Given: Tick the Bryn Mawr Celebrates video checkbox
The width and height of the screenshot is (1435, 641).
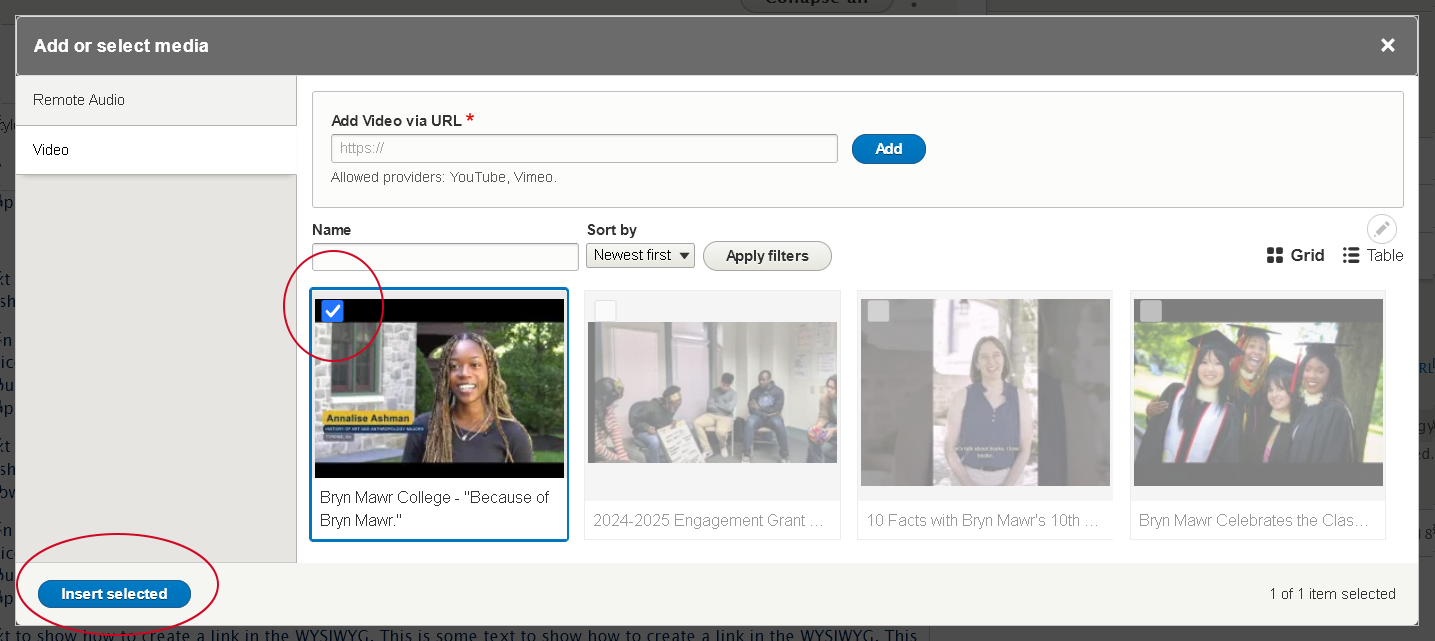Looking at the screenshot, I should tap(1151, 311).
